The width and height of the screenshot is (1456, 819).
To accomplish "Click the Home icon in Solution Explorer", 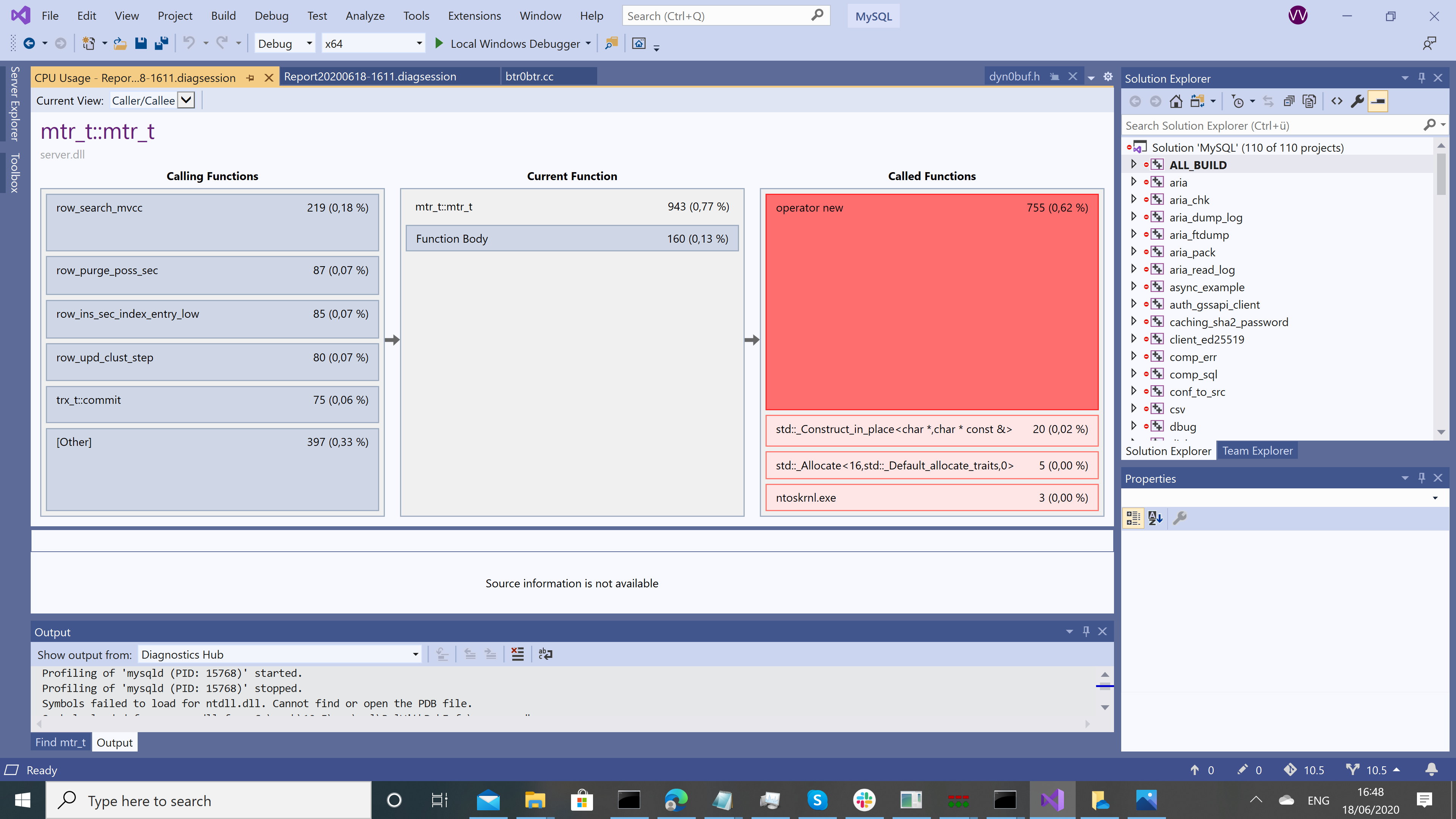I will tap(1176, 102).
